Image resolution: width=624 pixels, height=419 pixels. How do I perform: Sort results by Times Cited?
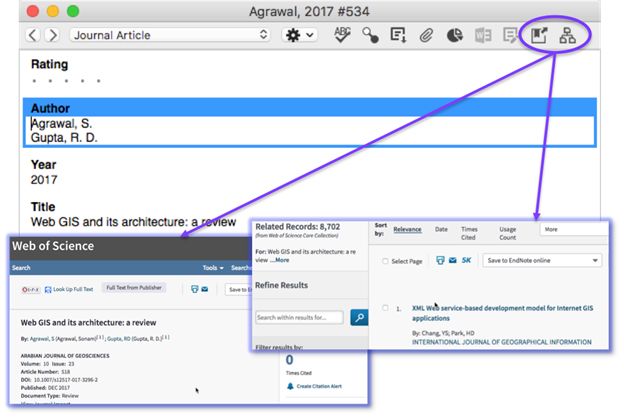pos(469,234)
